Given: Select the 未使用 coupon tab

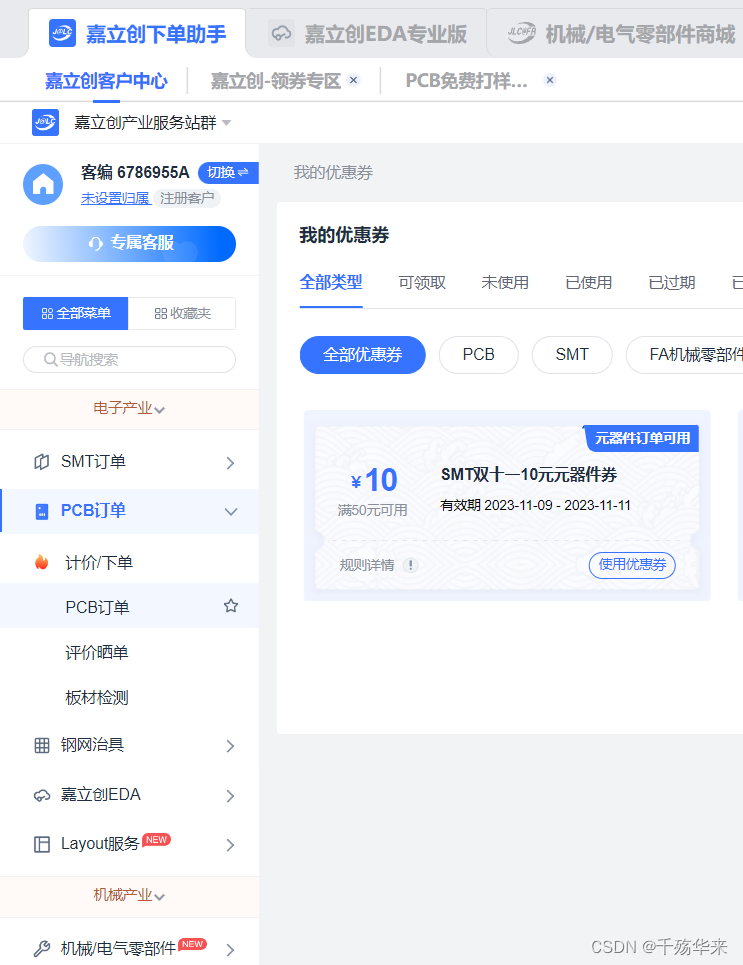Looking at the screenshot, I should tap(505, 282).
